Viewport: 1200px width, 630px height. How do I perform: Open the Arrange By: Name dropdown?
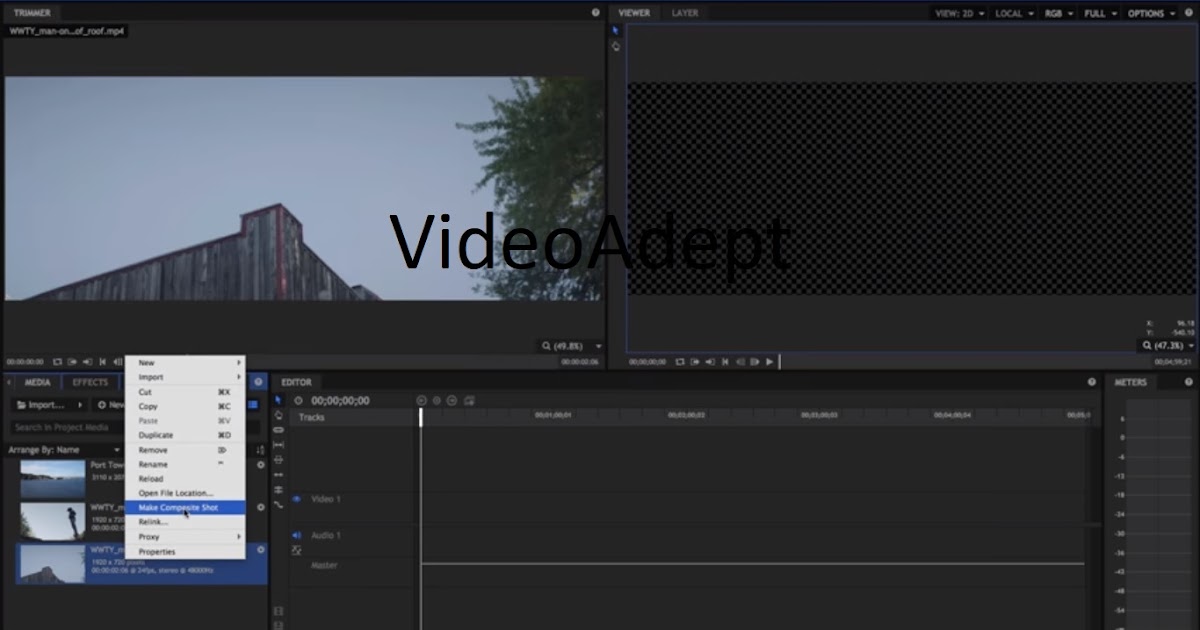64,450
